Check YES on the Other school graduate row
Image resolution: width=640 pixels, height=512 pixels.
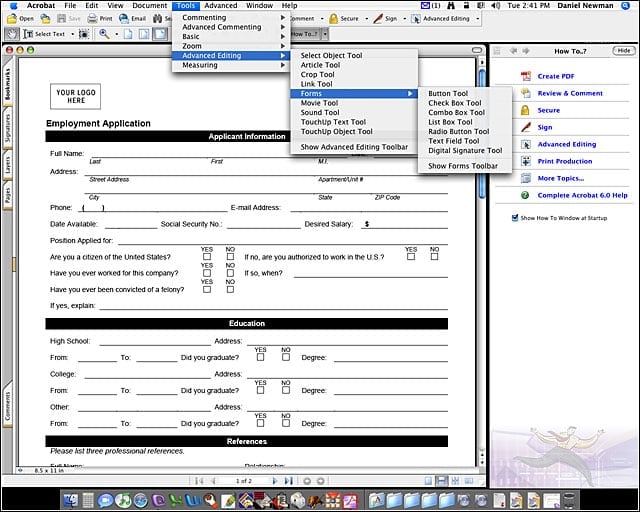click(x=260, y=423)
